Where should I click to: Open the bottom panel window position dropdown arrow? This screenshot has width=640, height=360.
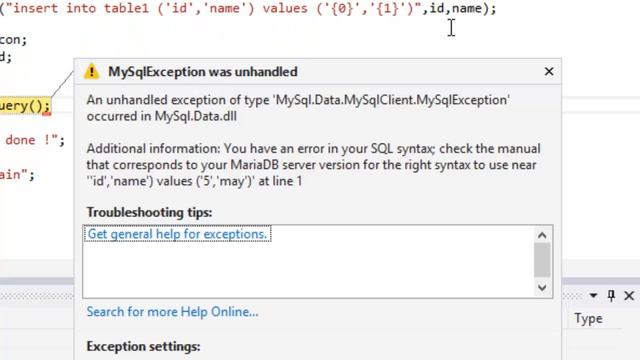(593, 295)
